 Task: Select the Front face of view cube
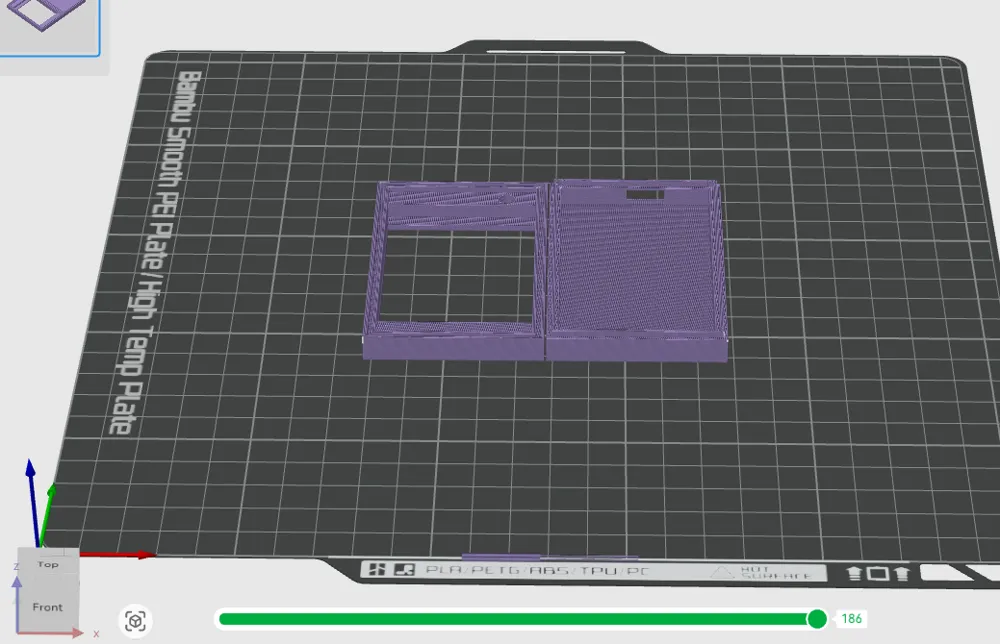pyautogui.click(x=48, y=606)
